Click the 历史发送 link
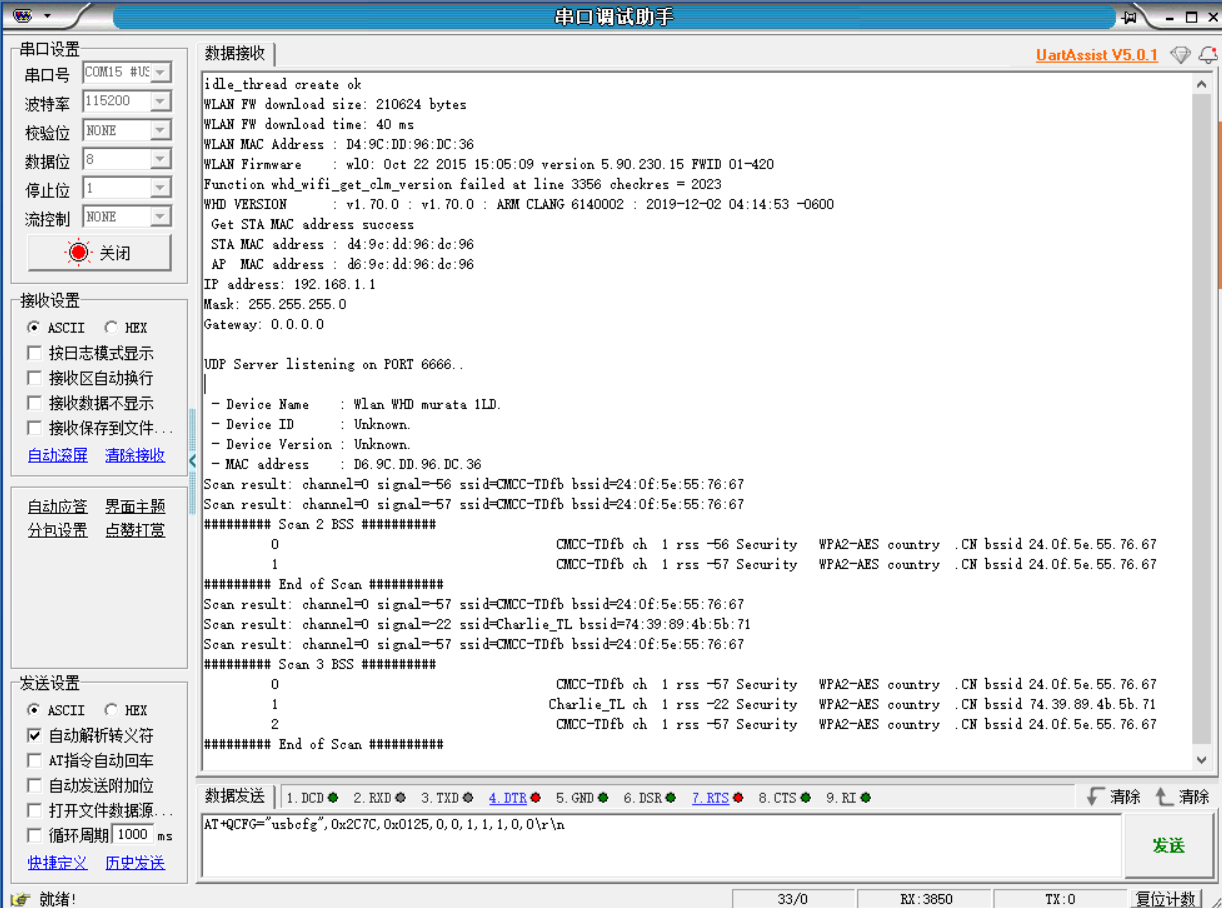Image resolution: width=1222 pixels, height=908 pixels. [x=135, y=863]
